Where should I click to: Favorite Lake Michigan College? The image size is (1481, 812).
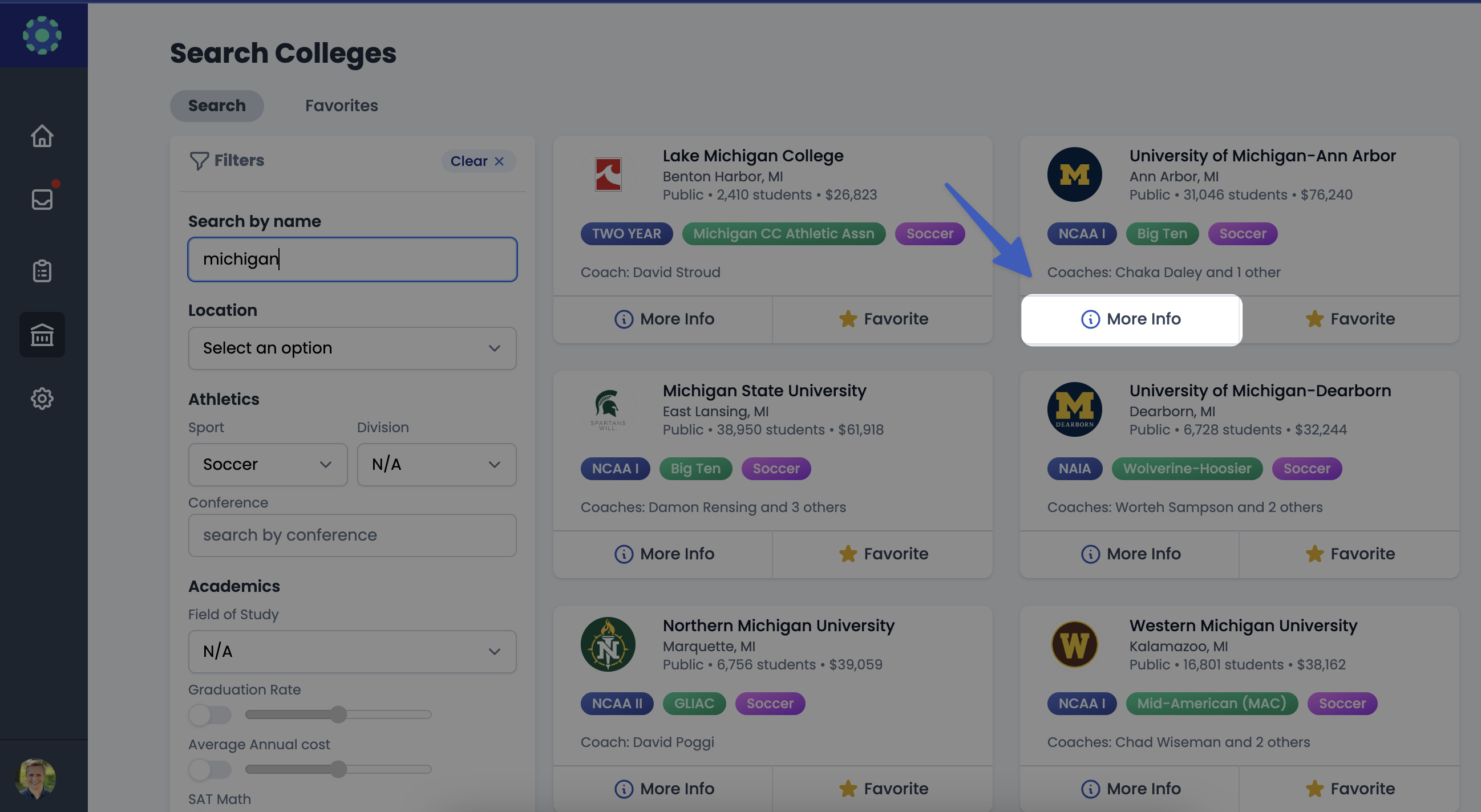883,319
